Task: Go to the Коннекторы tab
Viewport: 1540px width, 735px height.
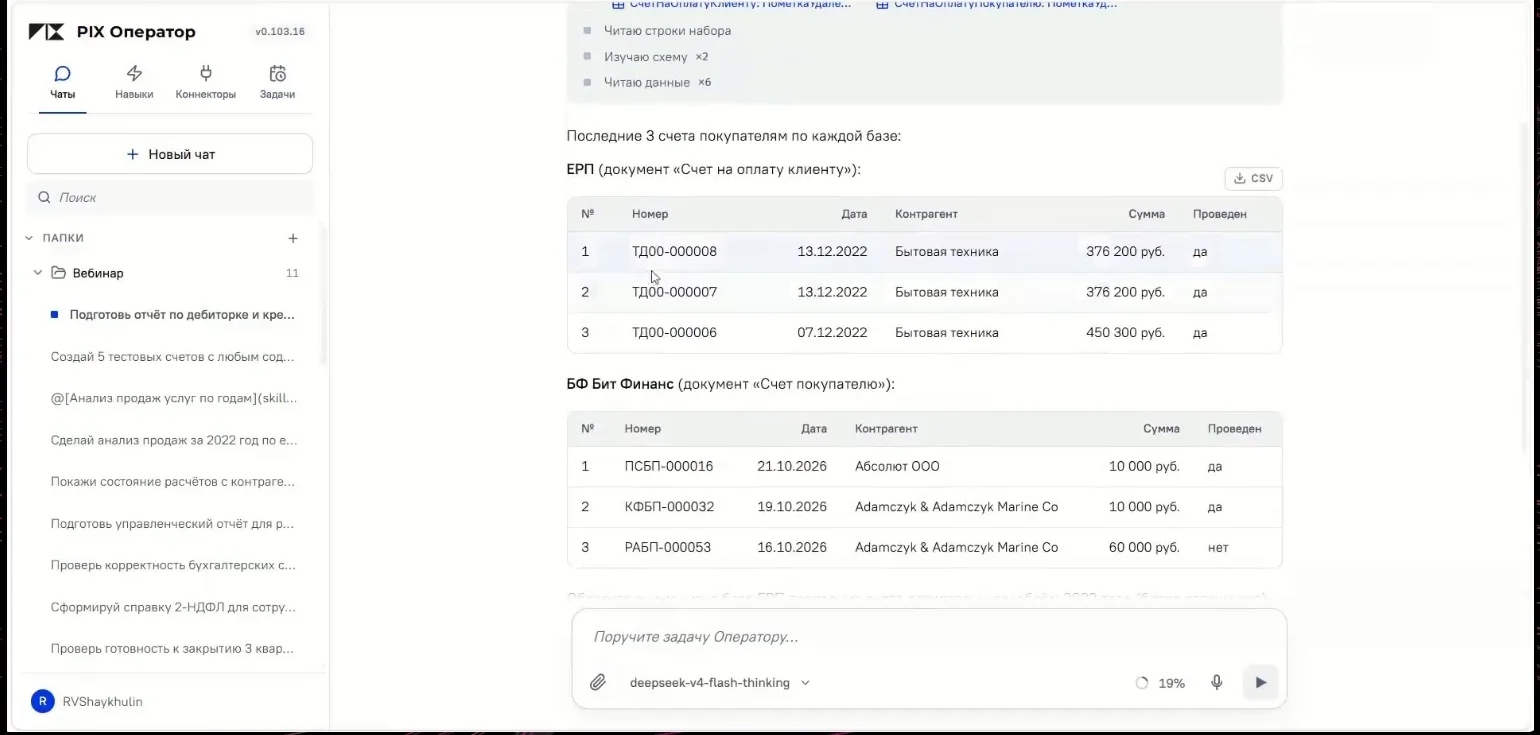Action: click(x=206, y=83)
